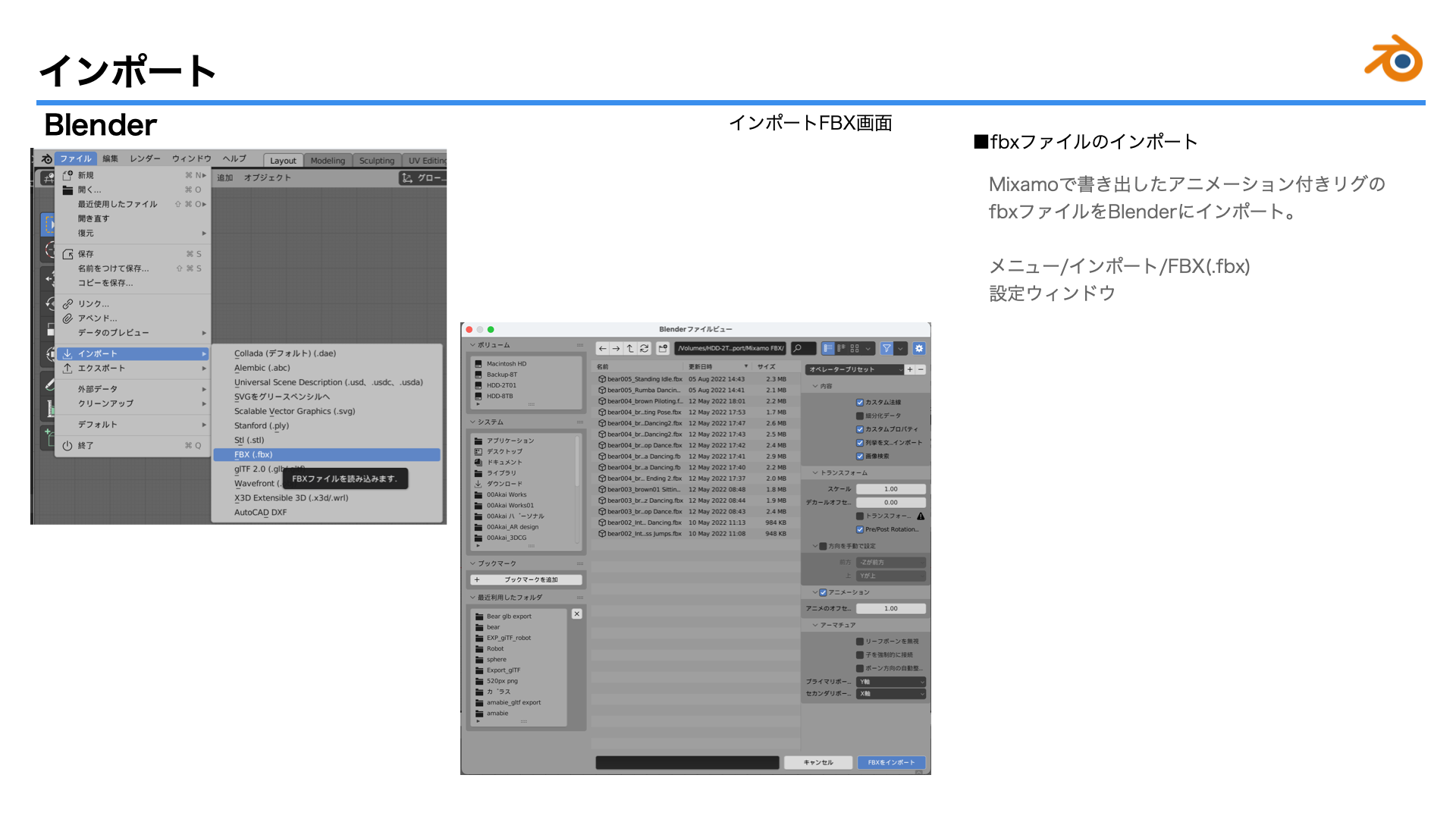
Task: Add an operator preset with the plus button
Action: tap(910, 370)
